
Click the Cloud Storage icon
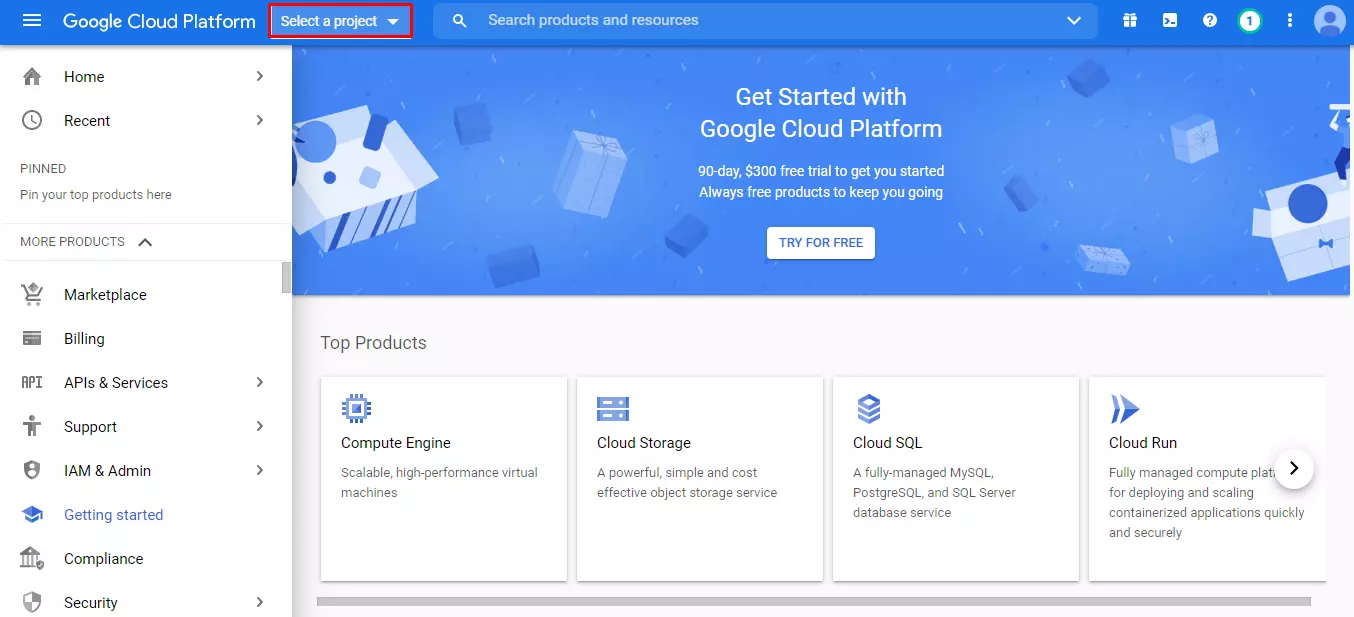pos(612,408)
